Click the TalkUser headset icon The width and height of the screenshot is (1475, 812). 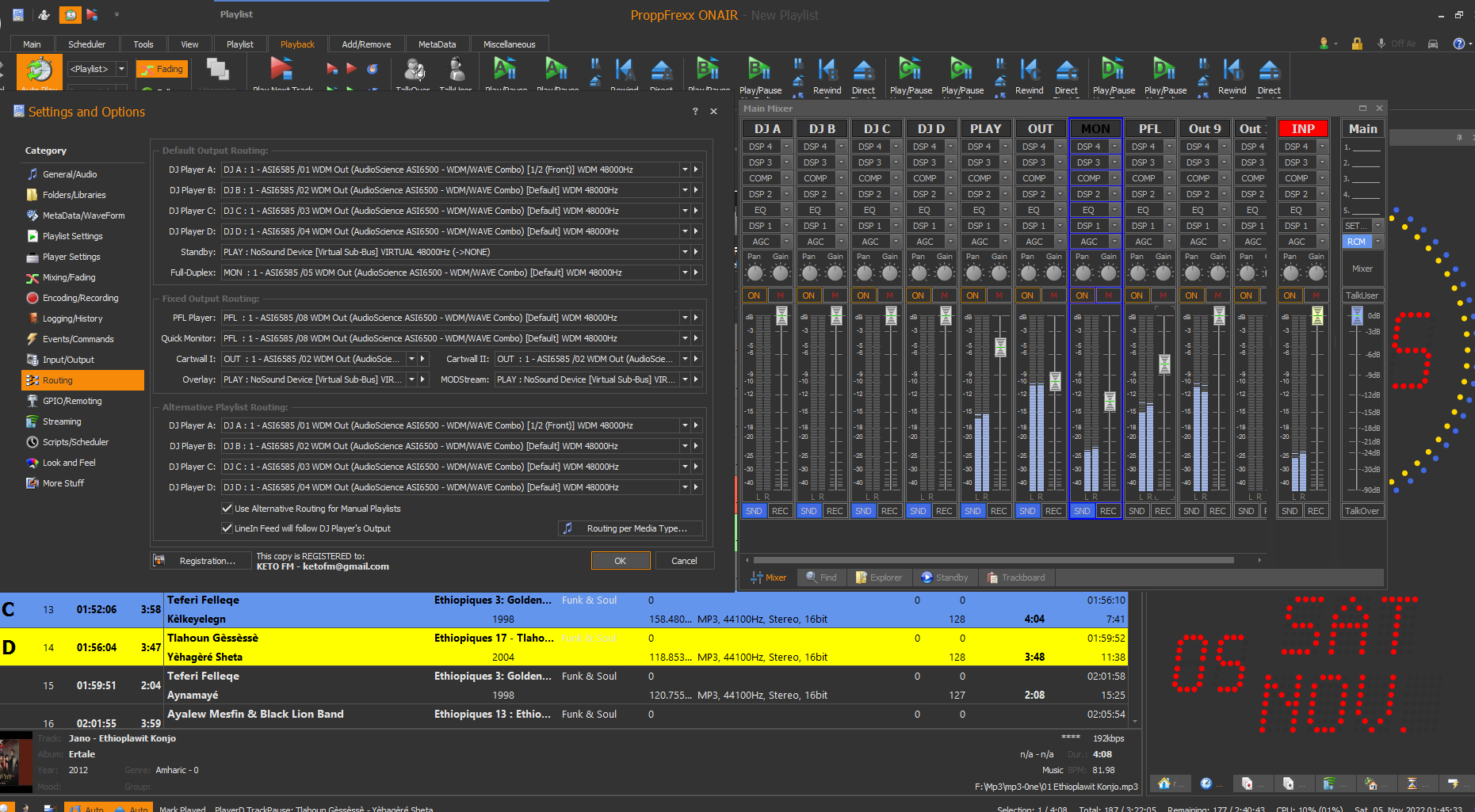pos(457,70)
